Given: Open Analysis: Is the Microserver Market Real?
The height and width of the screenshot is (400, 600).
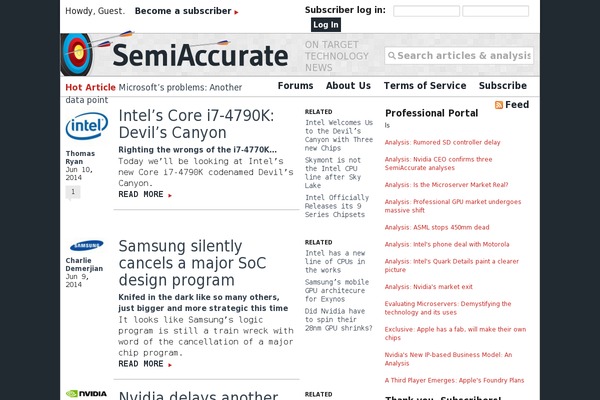Looking at the screenshot, I should coord(446,185).
